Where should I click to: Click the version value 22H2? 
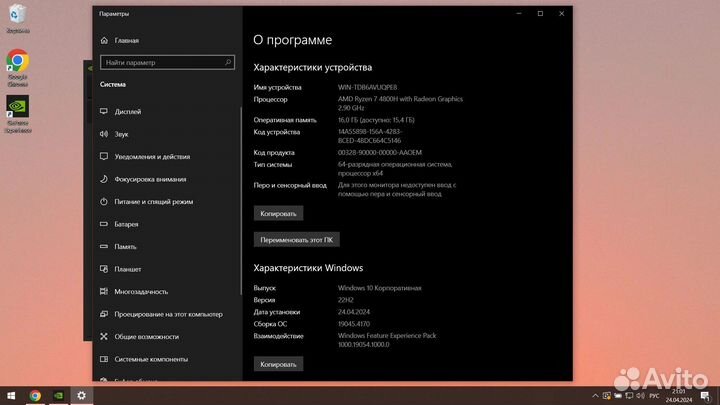click(346, 300)
